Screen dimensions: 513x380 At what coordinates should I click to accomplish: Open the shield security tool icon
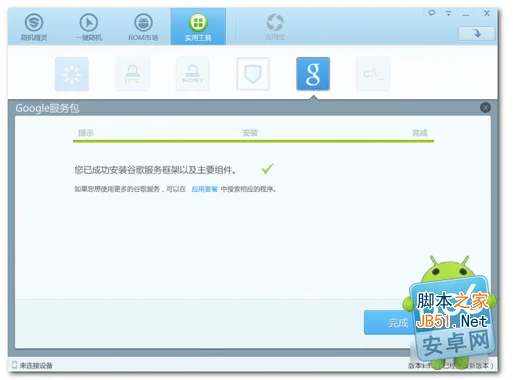coord(253,74)
